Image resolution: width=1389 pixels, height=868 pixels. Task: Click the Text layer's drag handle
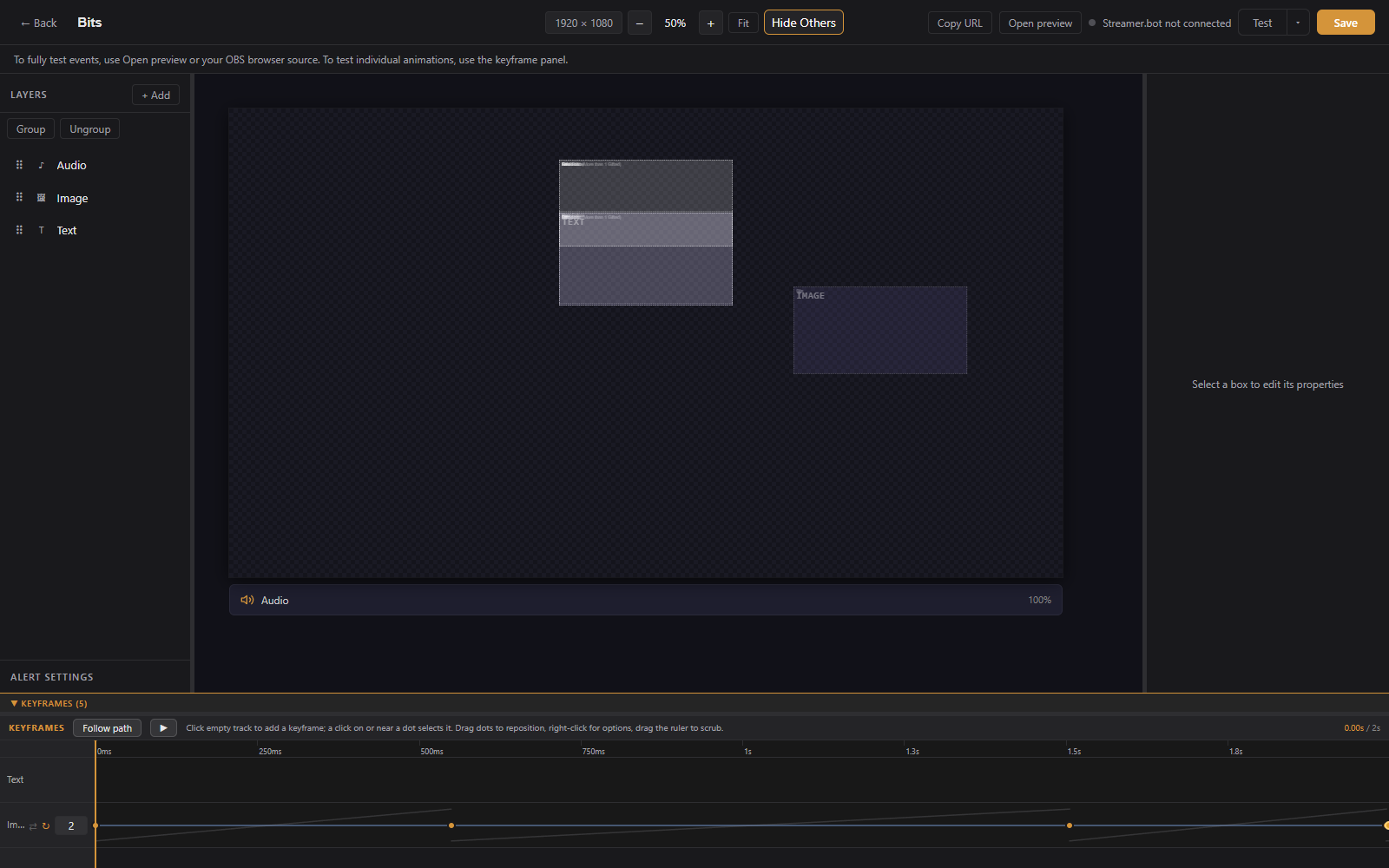tap(19, 230)
